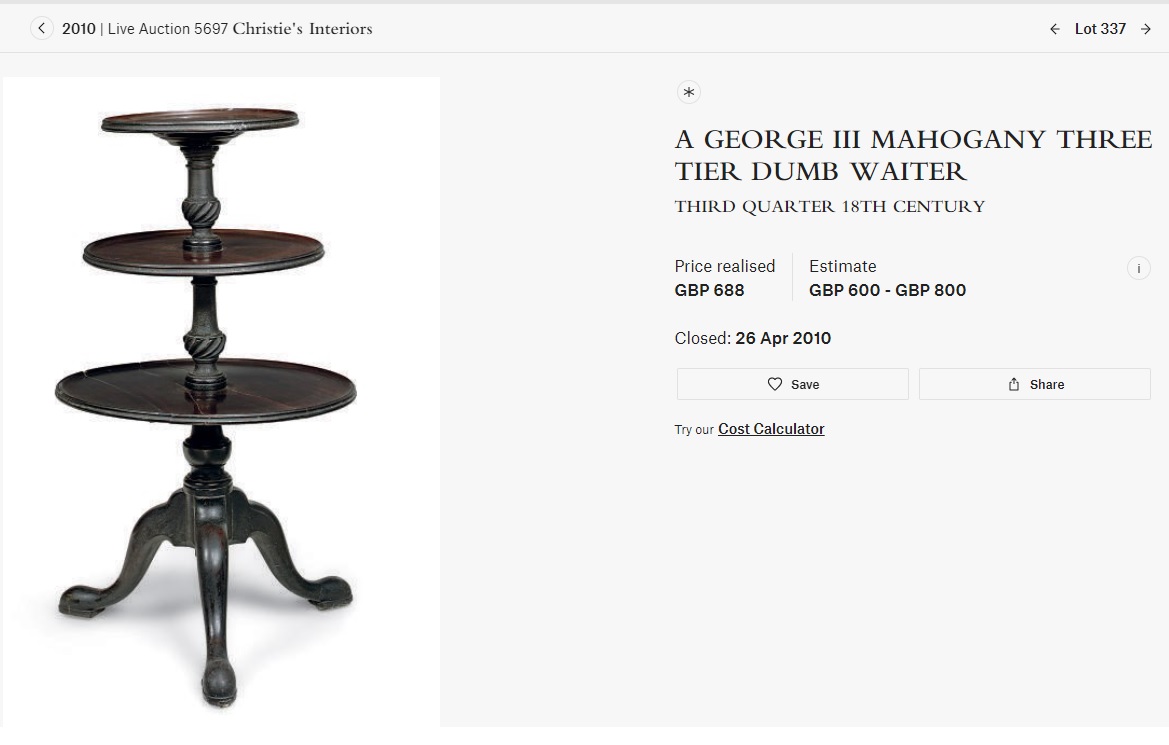
Task: Open Live Auction 5697 Christie's Interiors
Action: [240, 29]
